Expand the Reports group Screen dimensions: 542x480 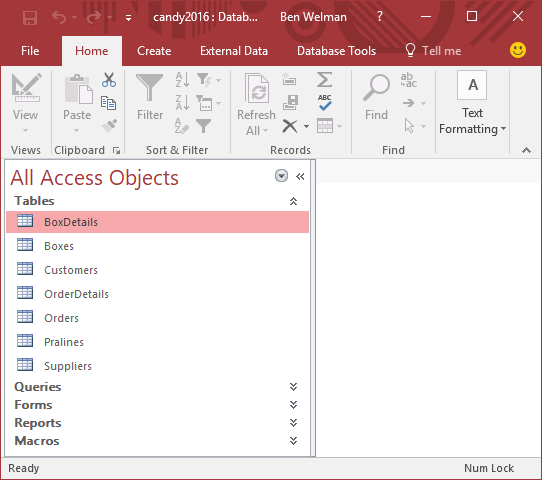click(293, 423)
